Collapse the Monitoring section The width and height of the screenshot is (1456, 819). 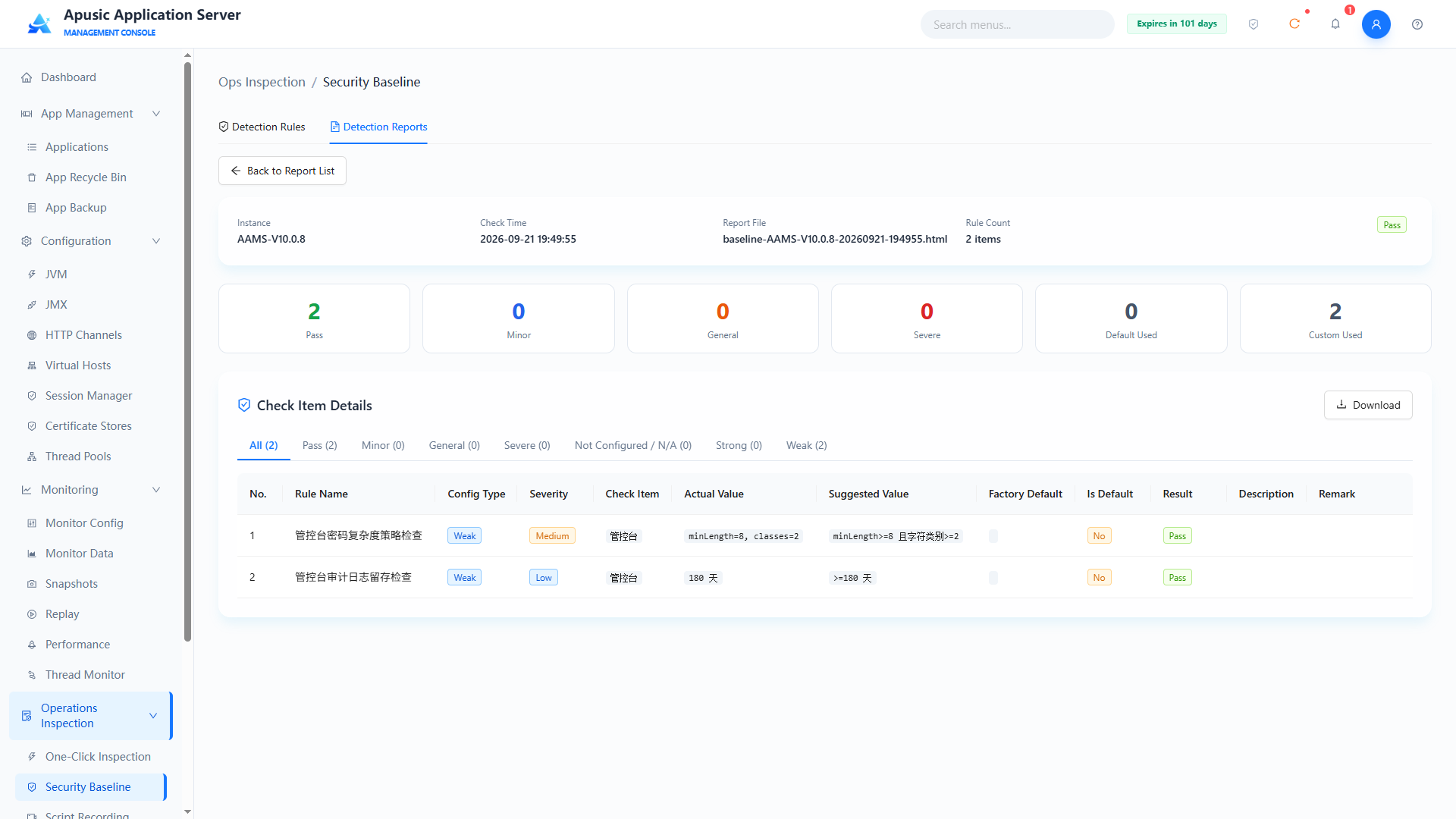[x=156, y=490]
